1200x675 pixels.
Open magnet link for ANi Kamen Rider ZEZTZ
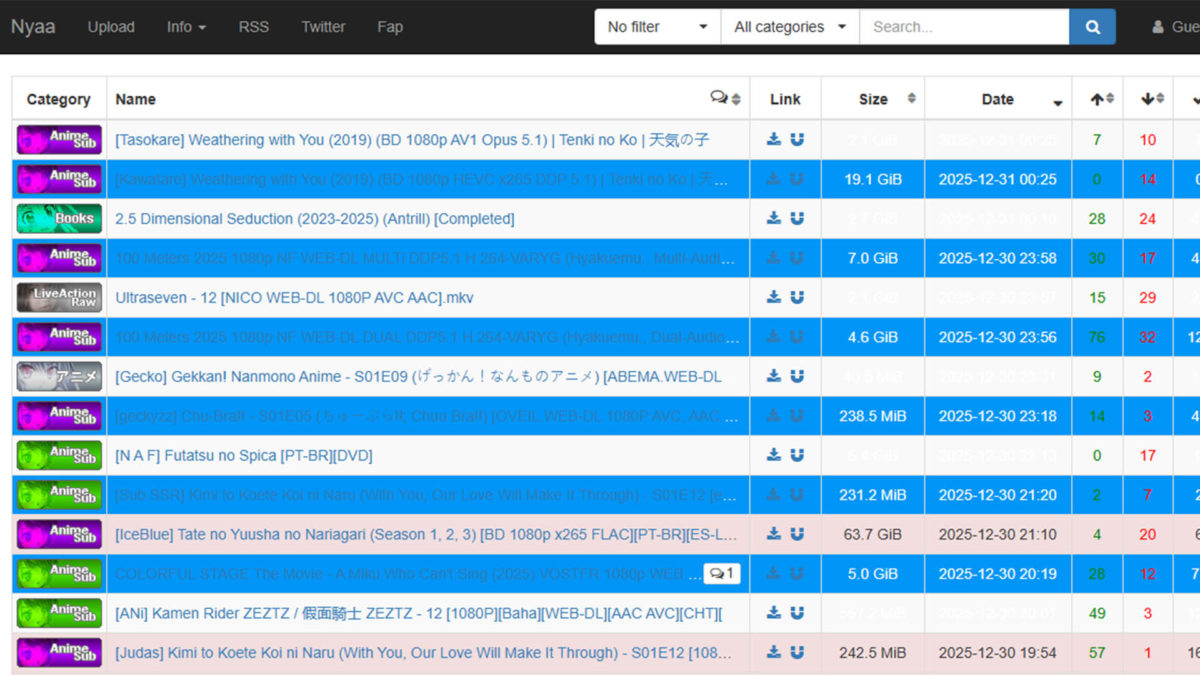pyautogui.click(x=797, y=613)
